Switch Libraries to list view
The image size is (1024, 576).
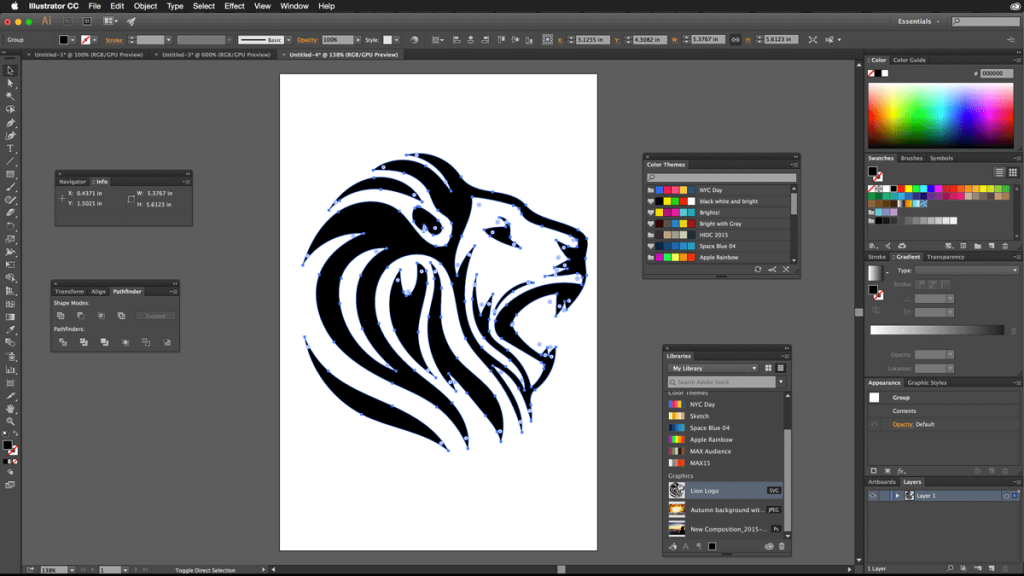coord(780,368)
